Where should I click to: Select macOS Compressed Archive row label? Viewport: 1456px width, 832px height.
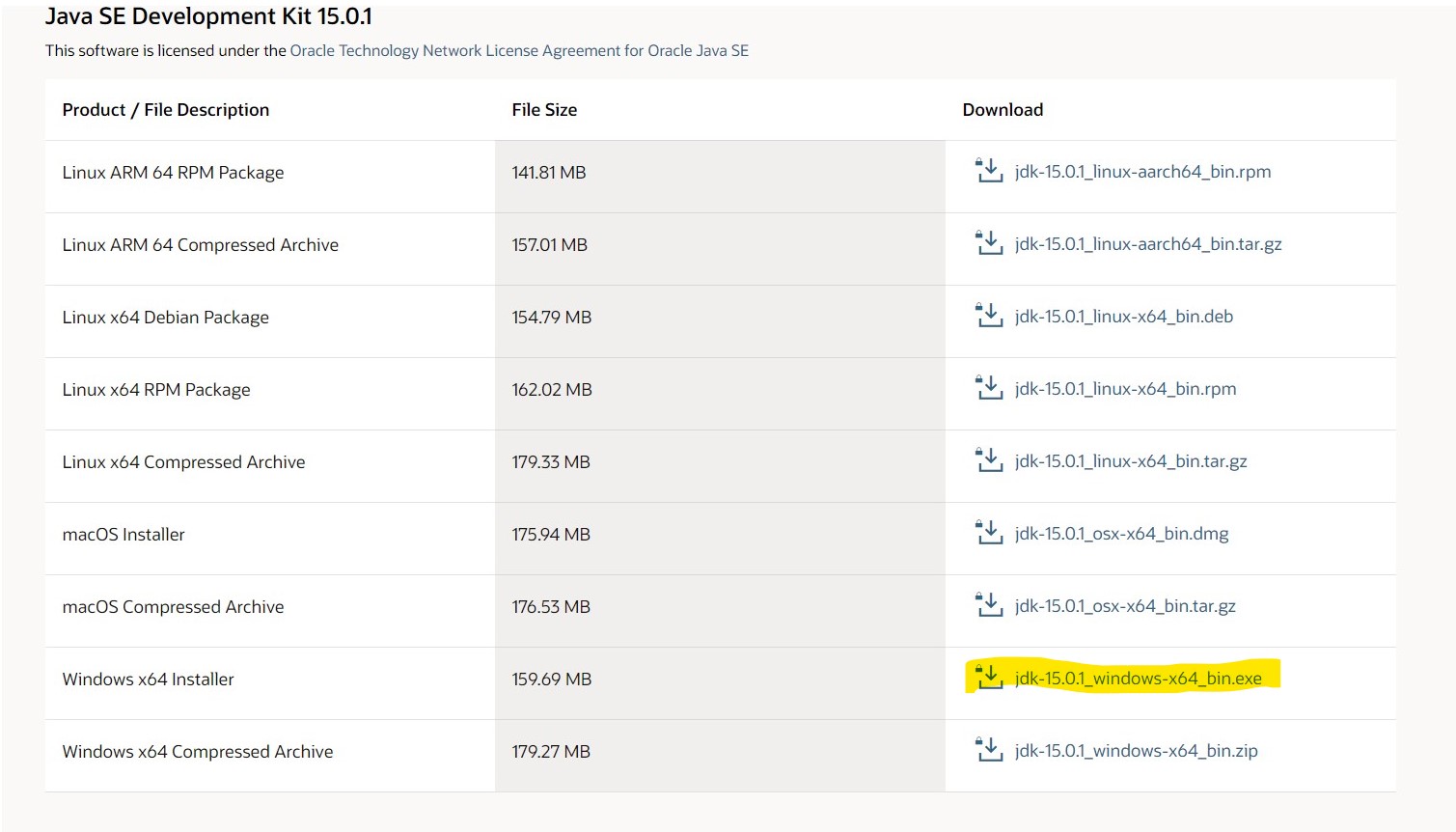[174, 607]
